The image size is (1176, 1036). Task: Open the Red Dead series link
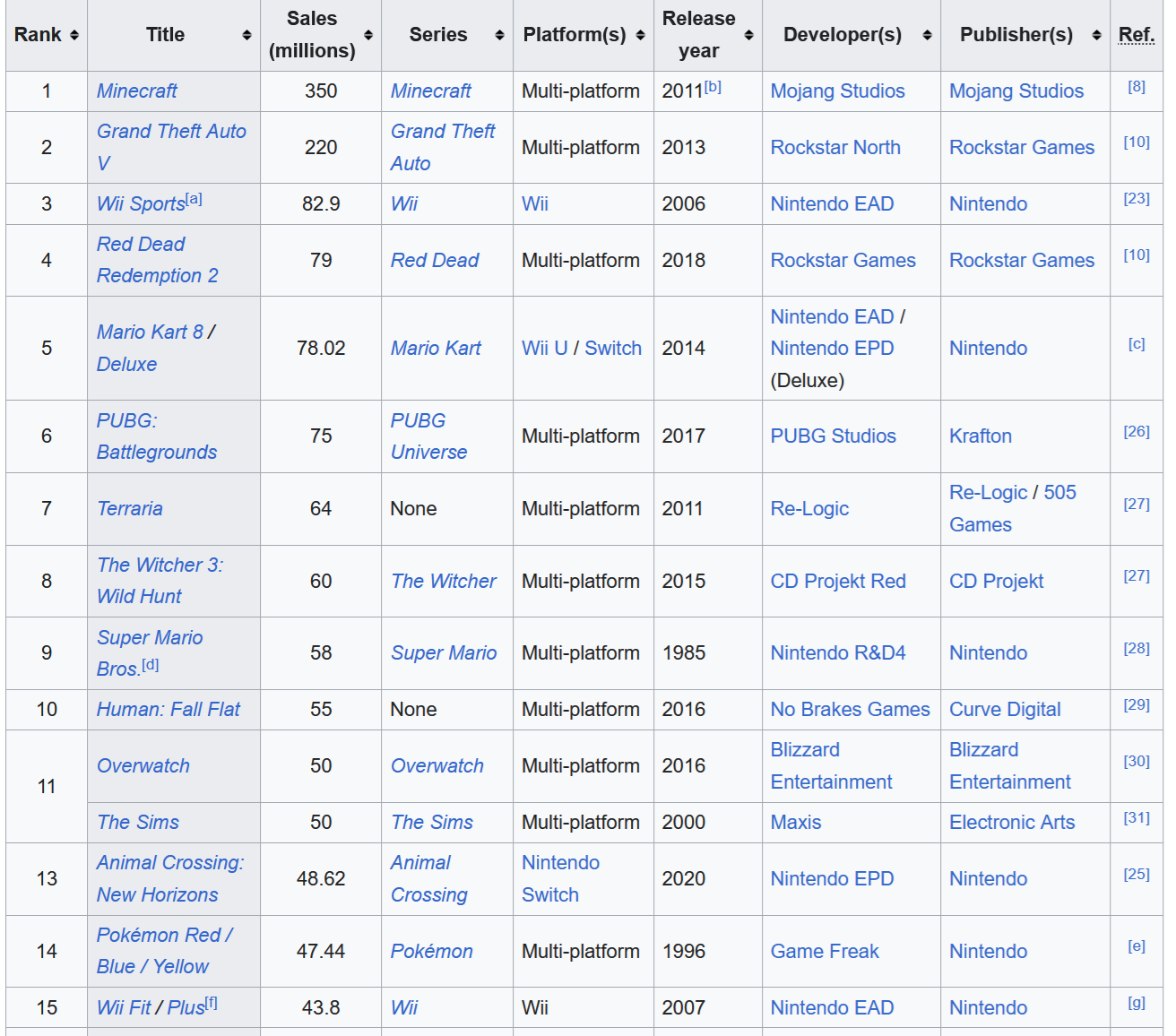click(435, 261)
